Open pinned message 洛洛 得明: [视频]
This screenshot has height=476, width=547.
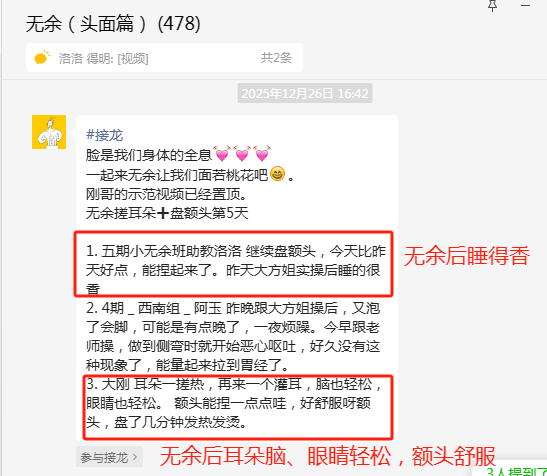tap(103, 58)
